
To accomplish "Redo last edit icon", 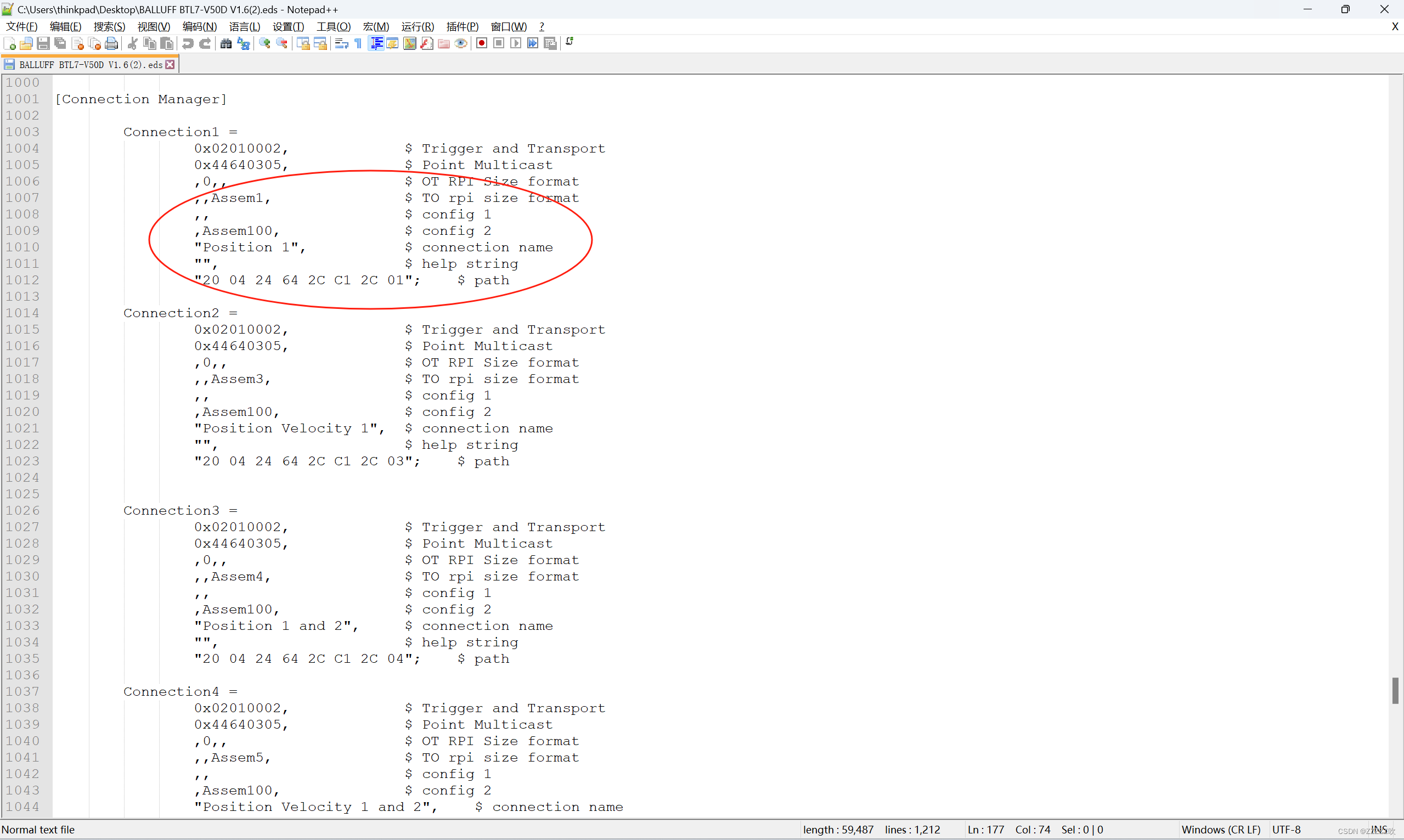I will coord(205,43).
